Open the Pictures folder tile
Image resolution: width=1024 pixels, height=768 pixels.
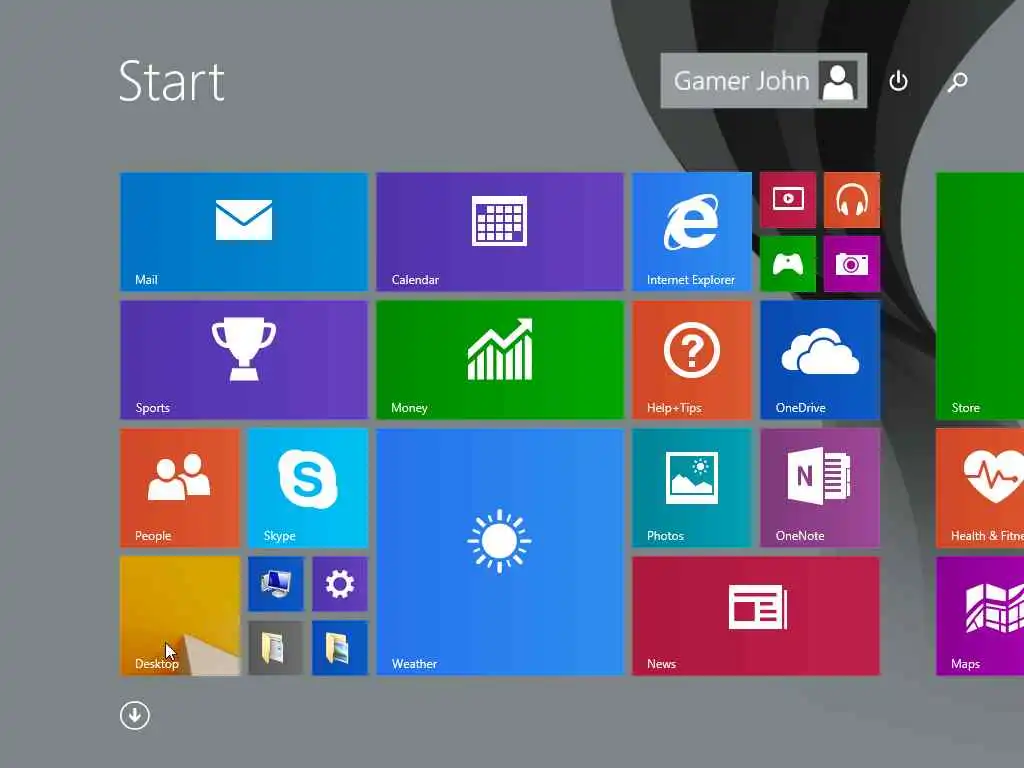click(x=340, y=648)
